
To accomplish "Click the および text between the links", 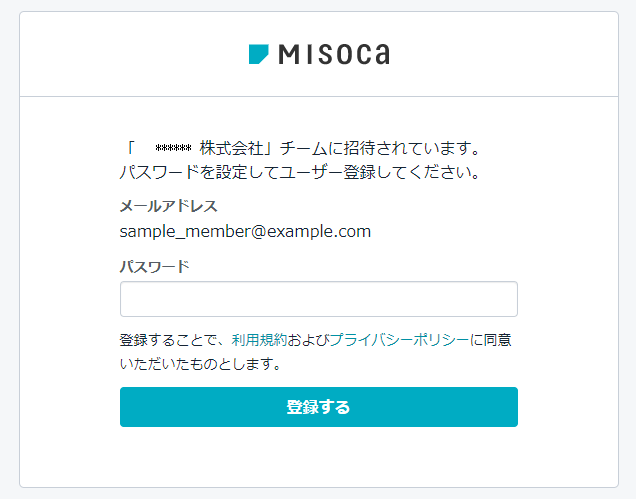I will (308, 340).
